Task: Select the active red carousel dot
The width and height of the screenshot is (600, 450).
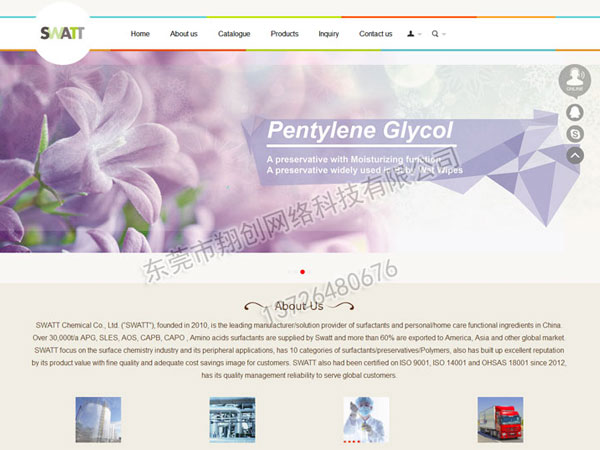Action: pos(303,271)
